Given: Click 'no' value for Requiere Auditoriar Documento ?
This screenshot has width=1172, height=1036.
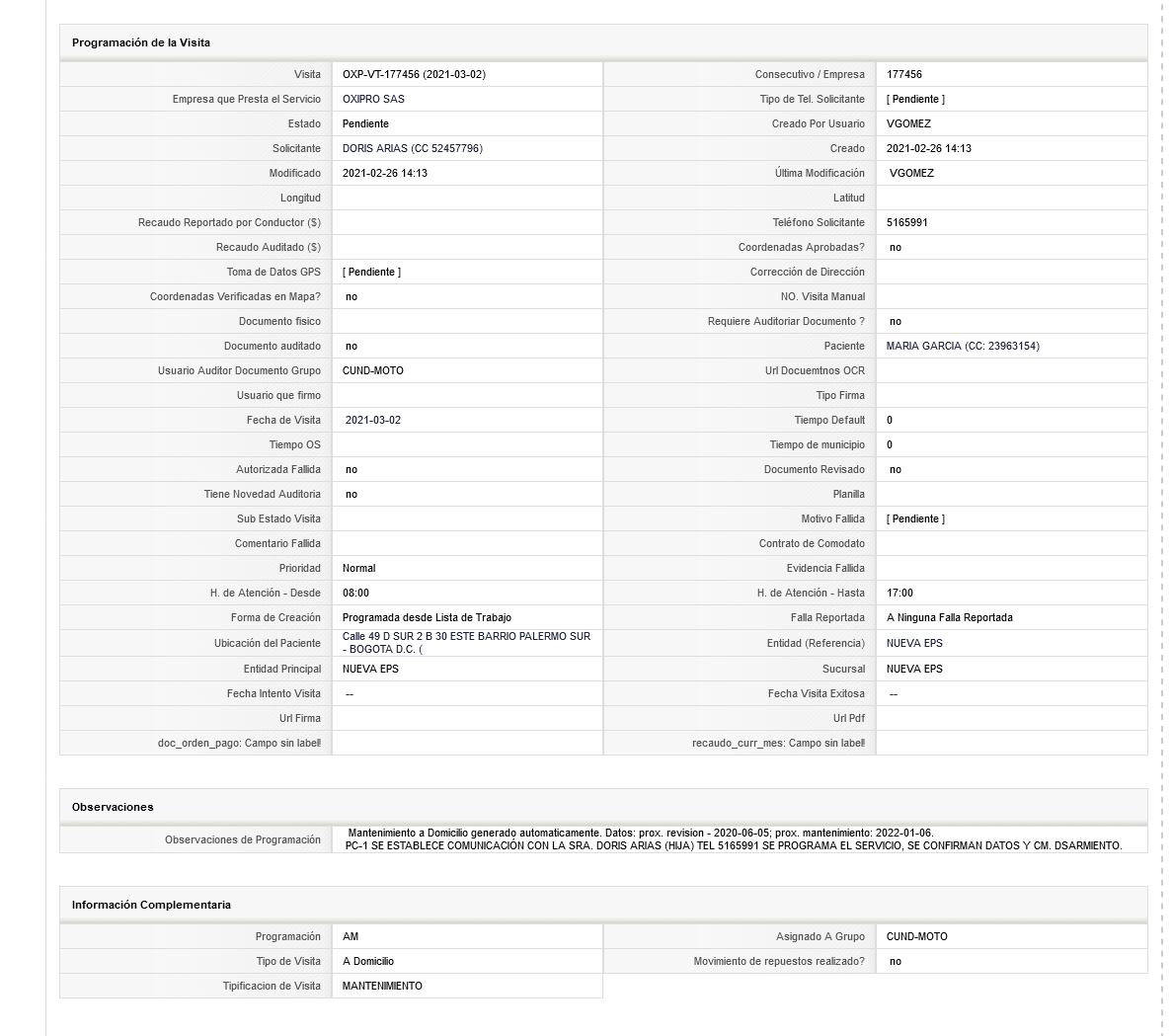Looking at the screenshot, I should pos(896,321).
